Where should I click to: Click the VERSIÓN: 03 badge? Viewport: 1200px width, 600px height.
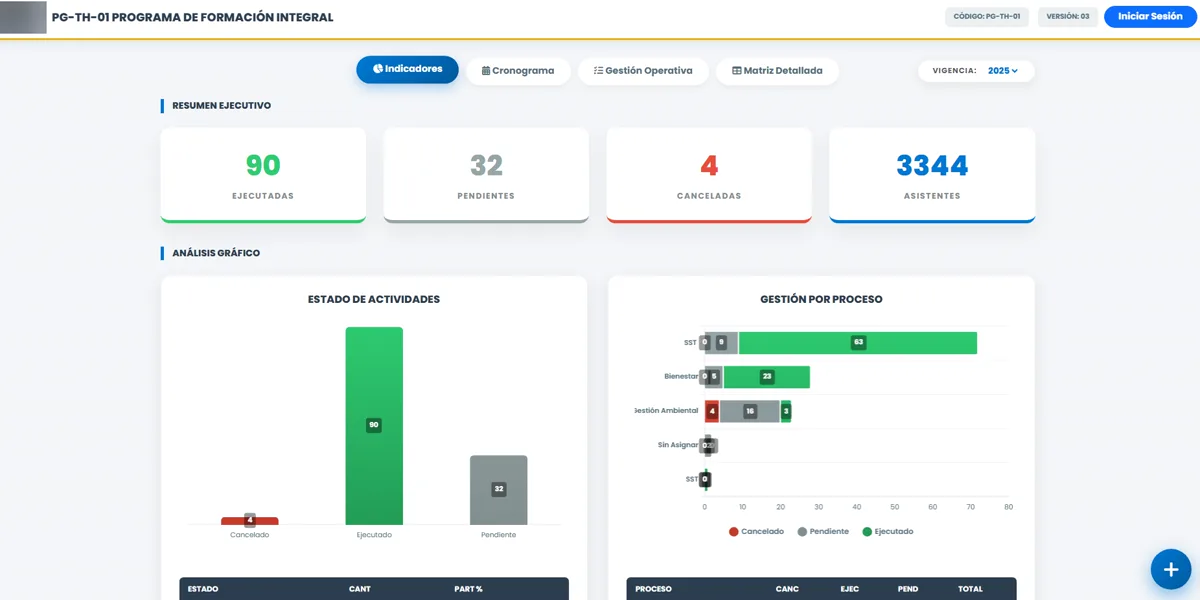coord(1068,17)
